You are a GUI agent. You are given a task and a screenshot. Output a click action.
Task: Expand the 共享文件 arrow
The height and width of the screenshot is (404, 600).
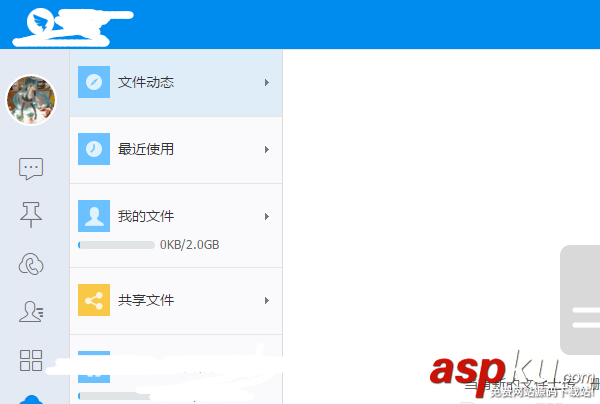coord(267,300)
